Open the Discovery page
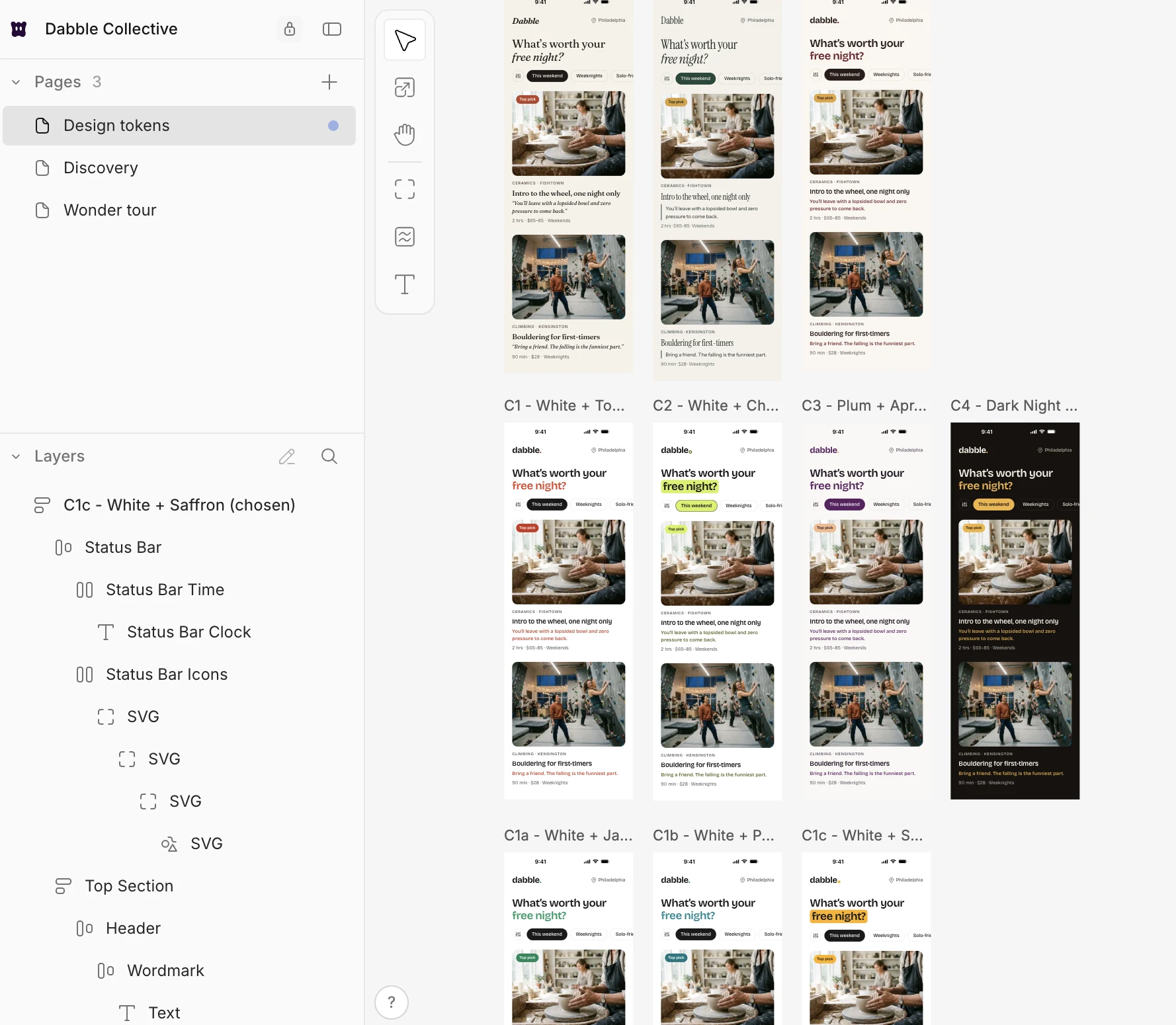 click(179, 168)
